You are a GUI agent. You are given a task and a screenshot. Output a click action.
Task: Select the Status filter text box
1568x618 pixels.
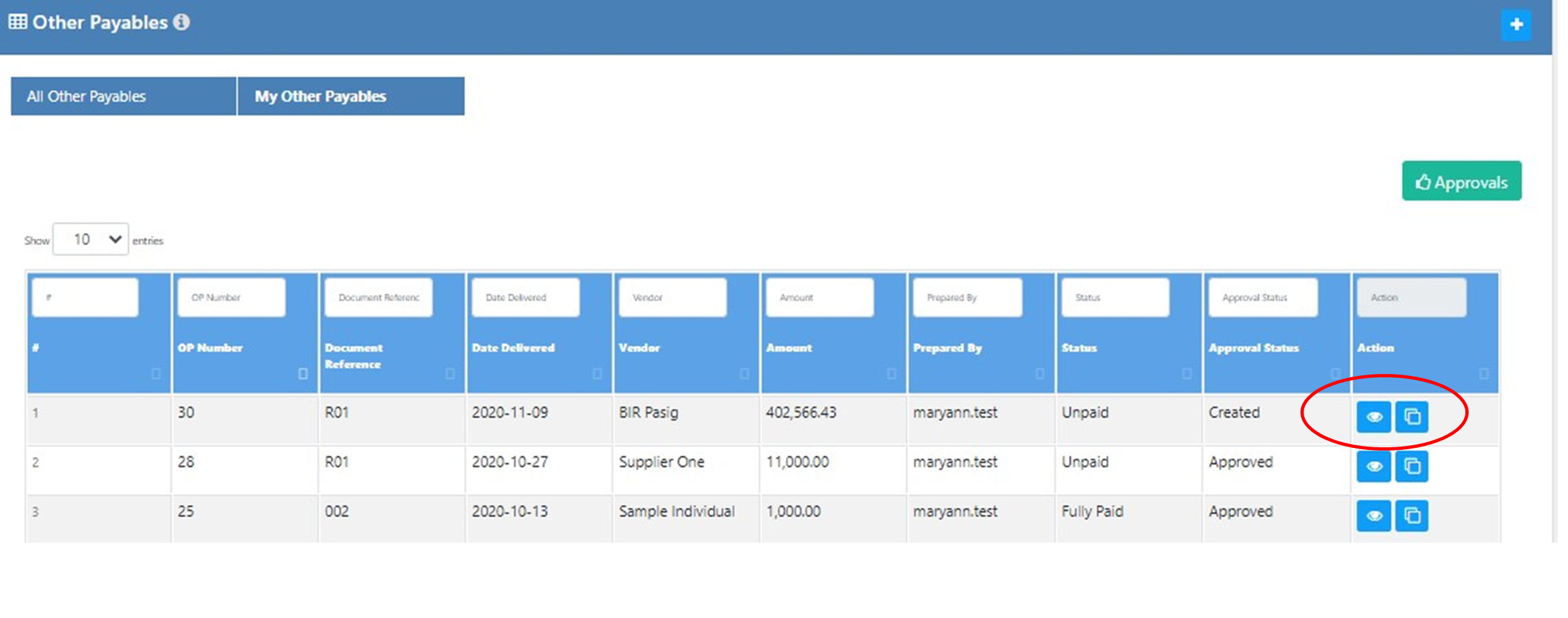tap(1115, 297)
